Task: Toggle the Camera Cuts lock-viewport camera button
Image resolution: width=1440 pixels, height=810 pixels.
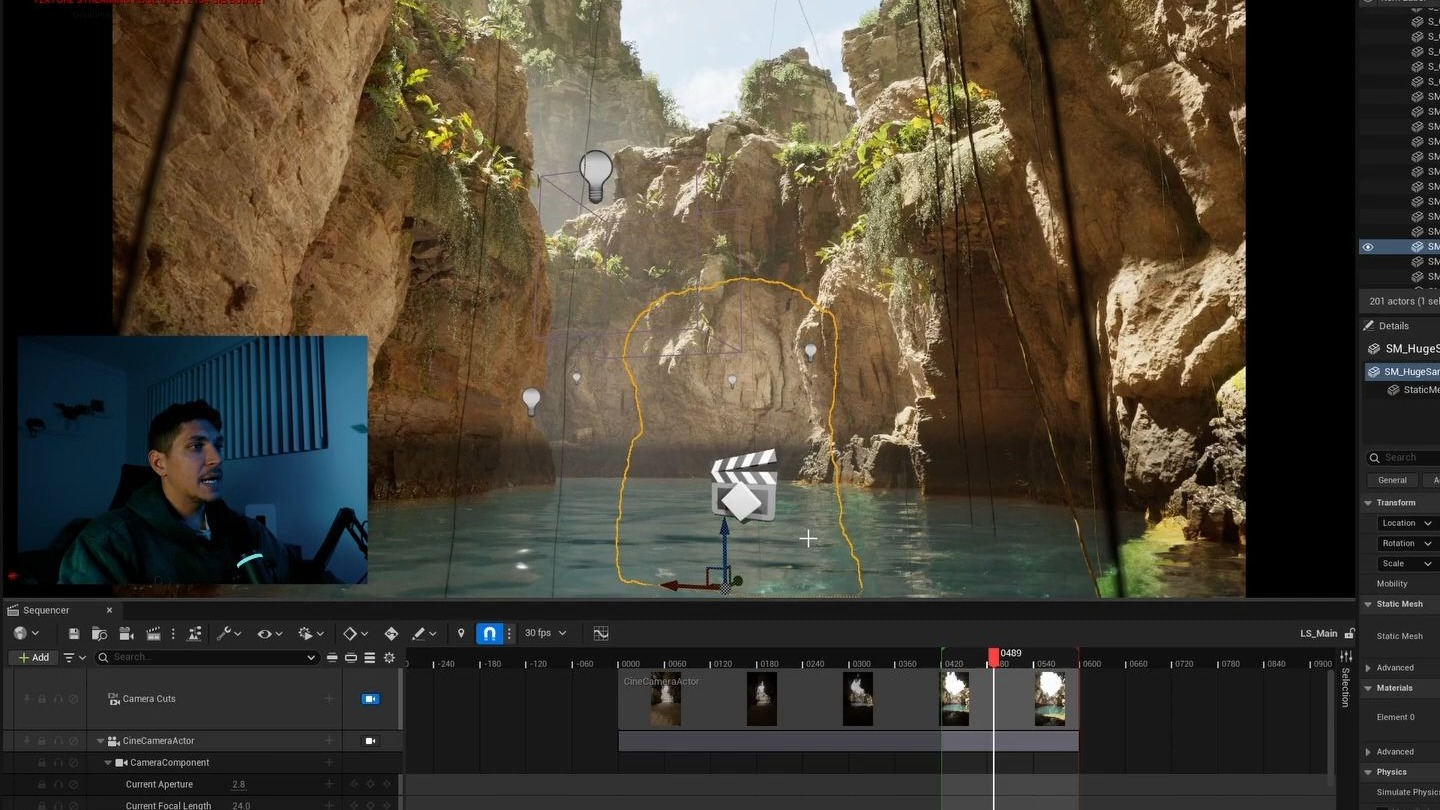Action: (370, 699)
